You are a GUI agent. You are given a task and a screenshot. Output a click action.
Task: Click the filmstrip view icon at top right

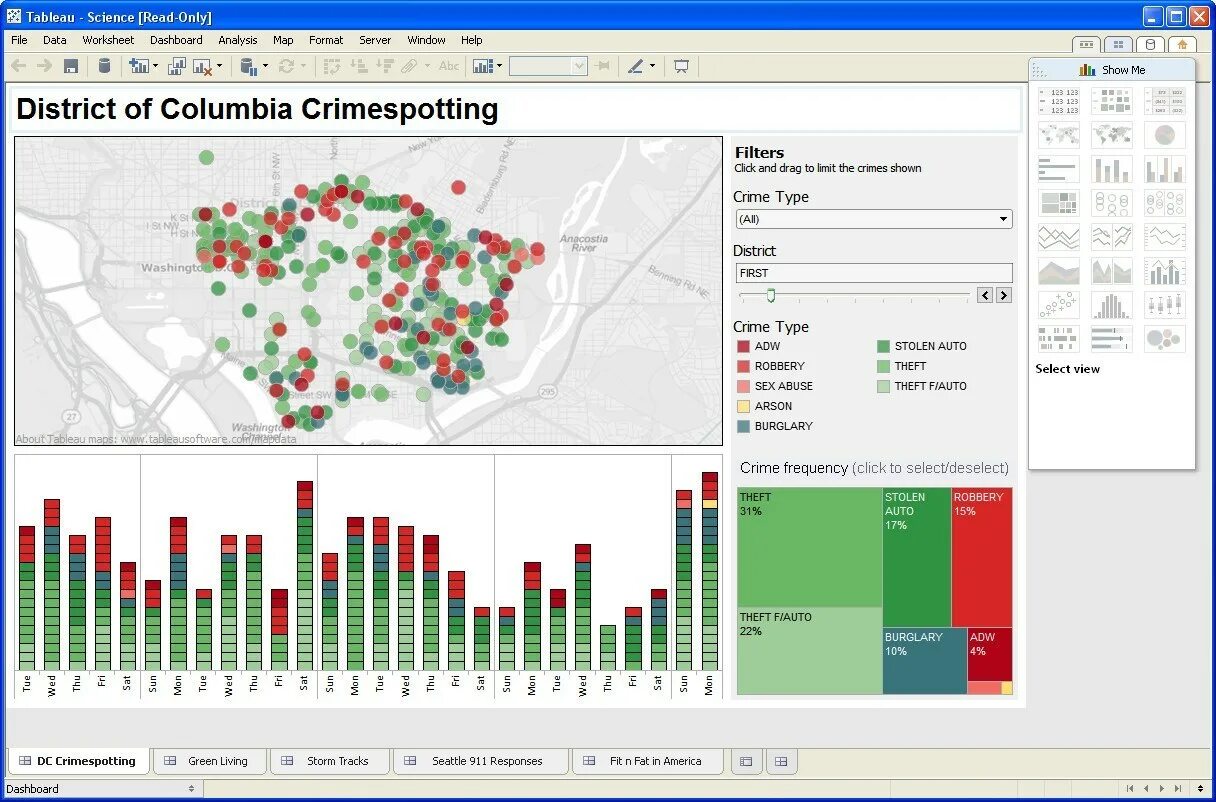point(1086,44)
